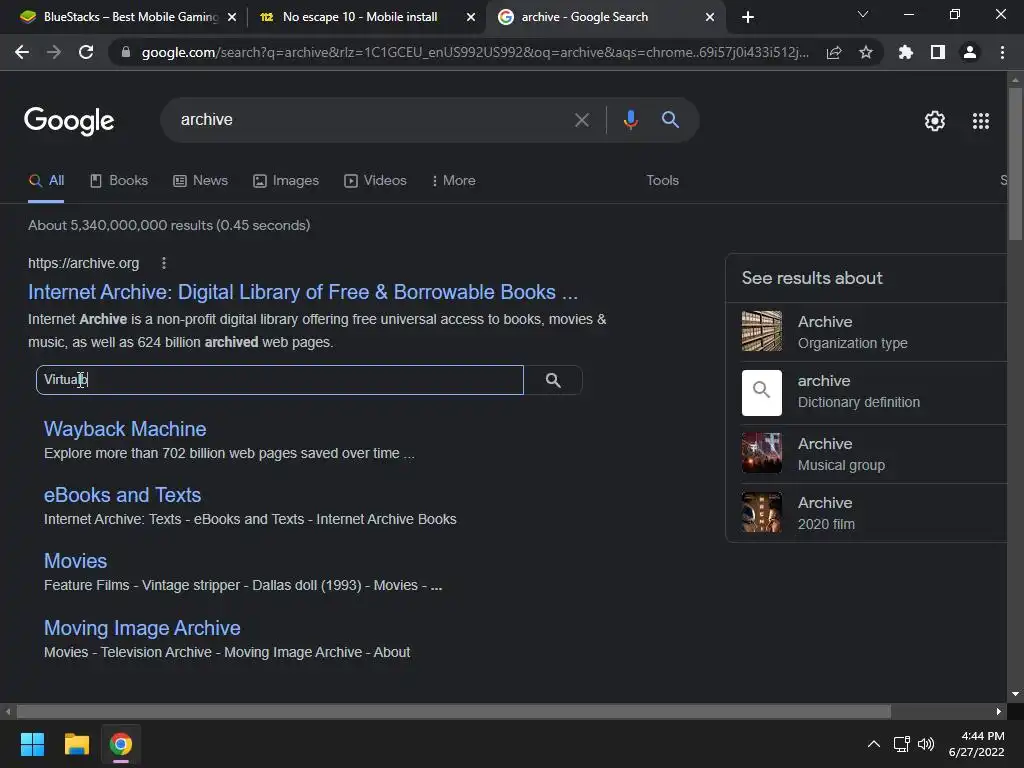Viewport: 1024px width, 768px height.
Task: Go back to the previous page
Action: click(22, 52)
